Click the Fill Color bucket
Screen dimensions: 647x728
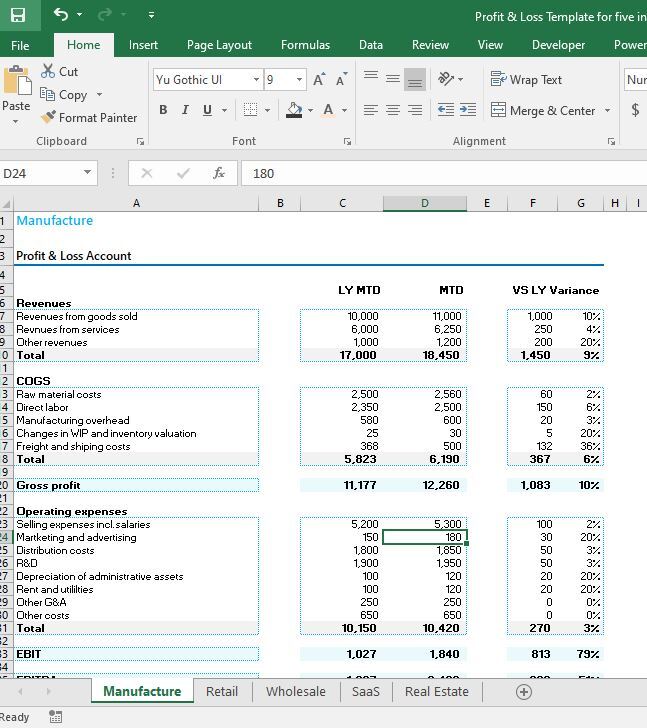(294, 110)
